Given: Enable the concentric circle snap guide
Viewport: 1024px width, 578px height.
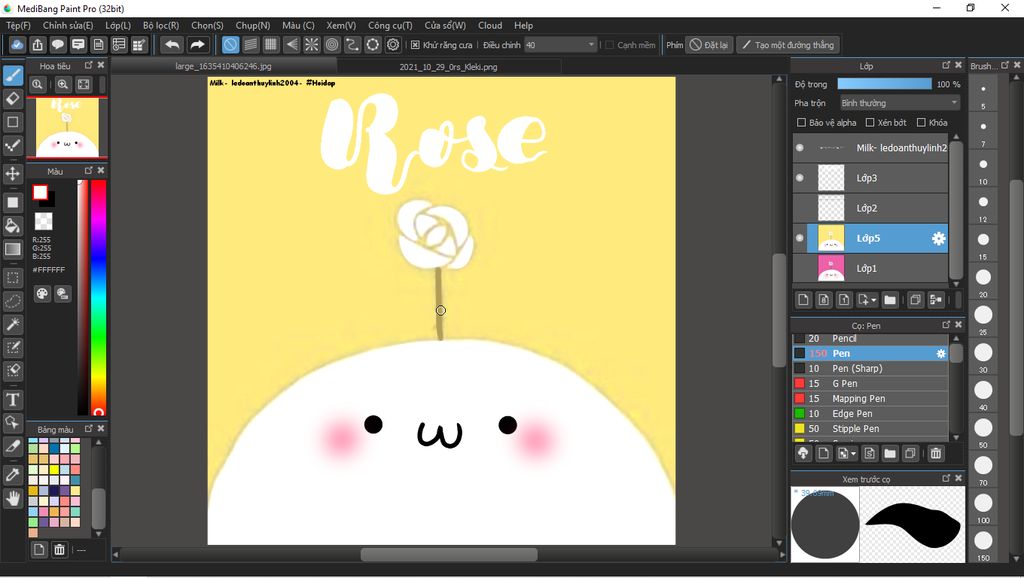Looking at the screenshot, I should [332, 45].
